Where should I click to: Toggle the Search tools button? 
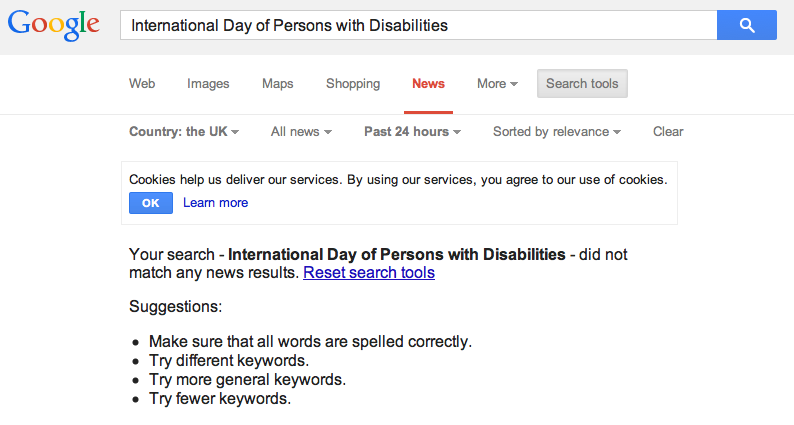582,84
